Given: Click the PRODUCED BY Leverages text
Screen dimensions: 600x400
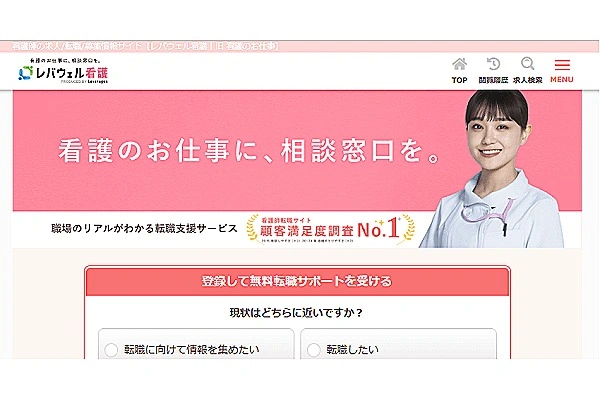Looking at the screenshot, I should (84, 82).
